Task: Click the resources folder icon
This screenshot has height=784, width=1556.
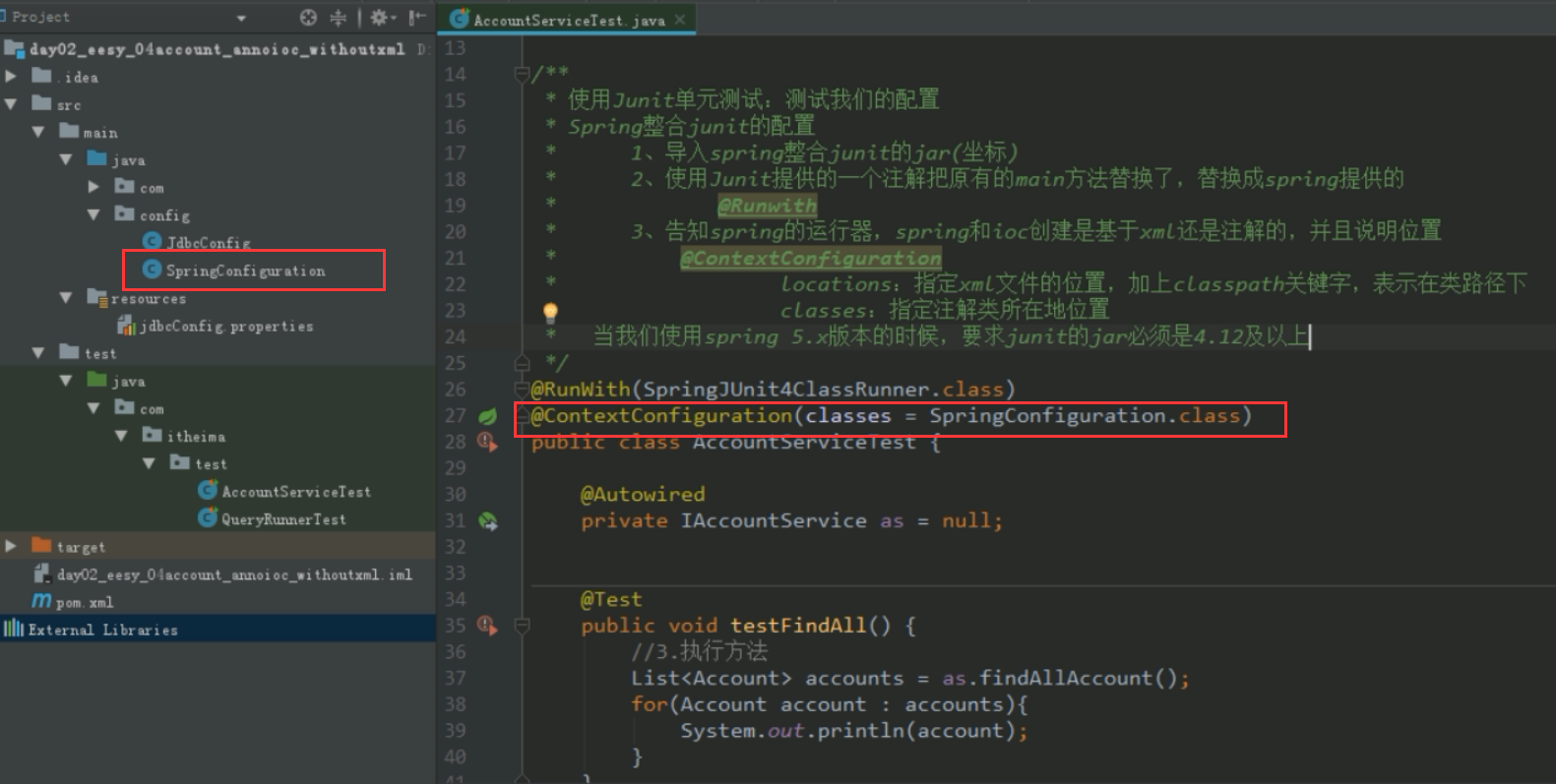Action: point(96,297)
